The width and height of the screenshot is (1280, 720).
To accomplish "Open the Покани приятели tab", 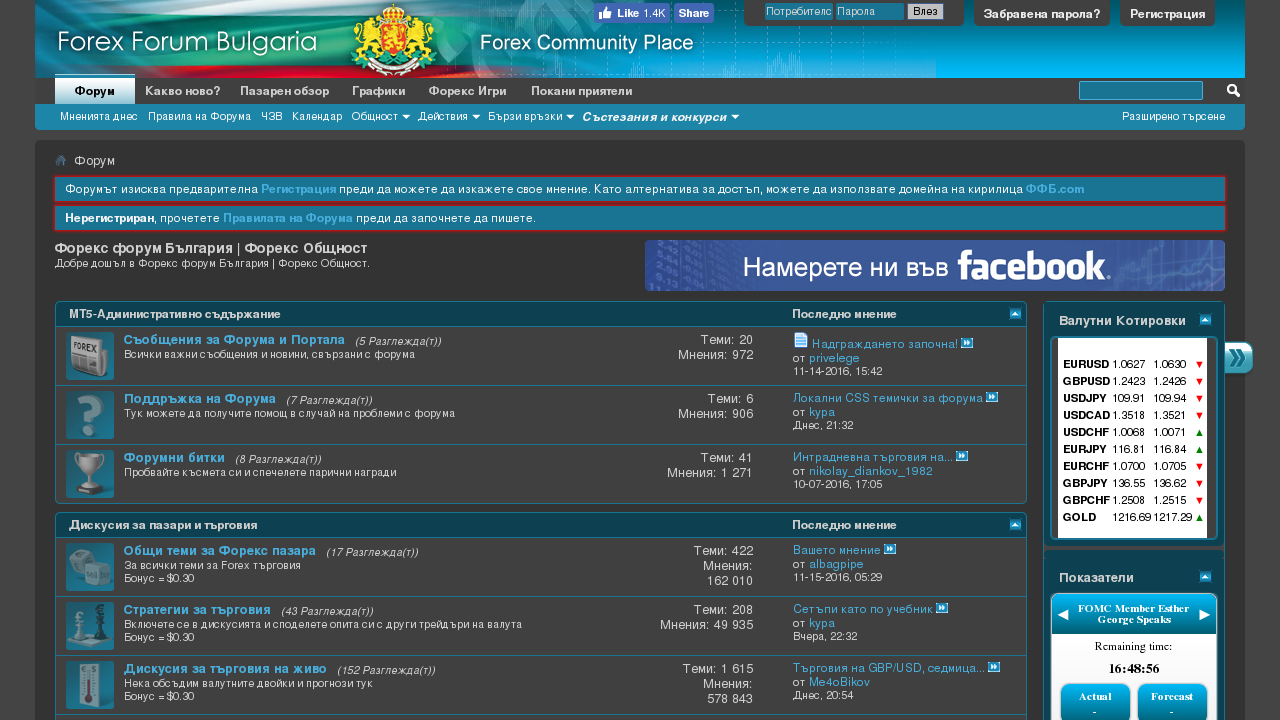I will coord(582,90).
